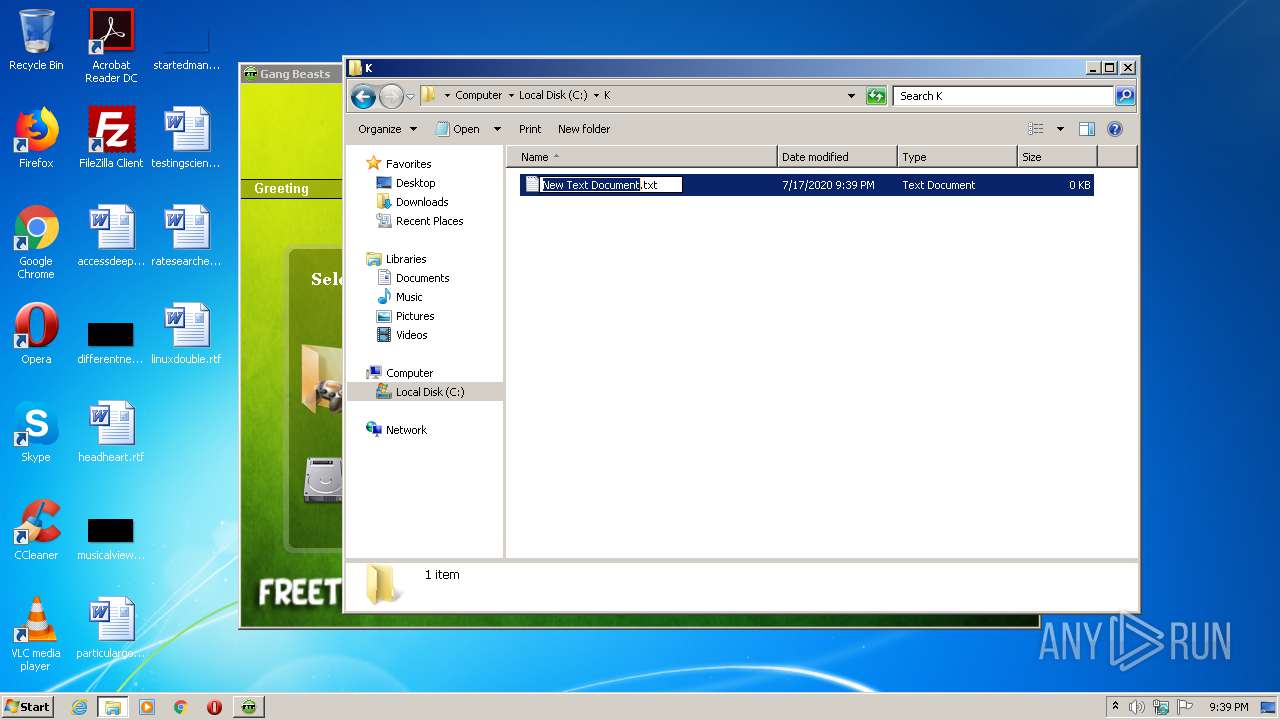The image size is (1280, 720).
Task: Launch CCleaner desktop shortcut
Action: point(36,530)
